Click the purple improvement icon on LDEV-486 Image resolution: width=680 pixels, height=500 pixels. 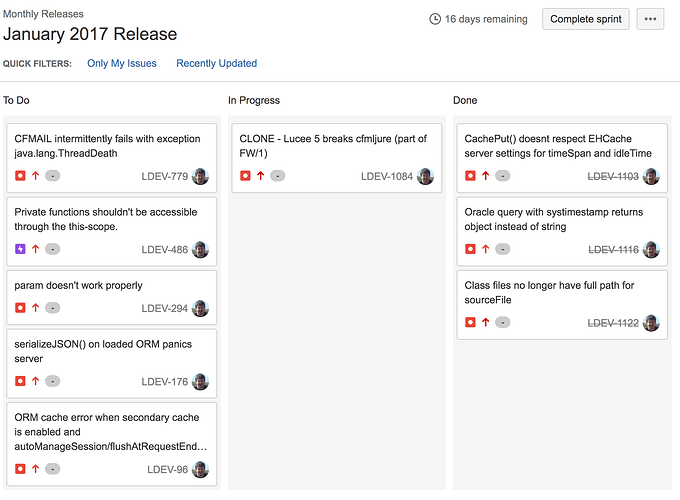(x=20, y=249)
